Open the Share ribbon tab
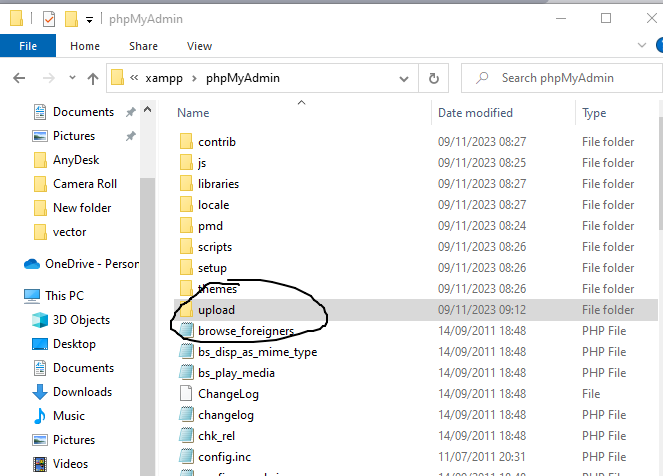 (143, 46)
